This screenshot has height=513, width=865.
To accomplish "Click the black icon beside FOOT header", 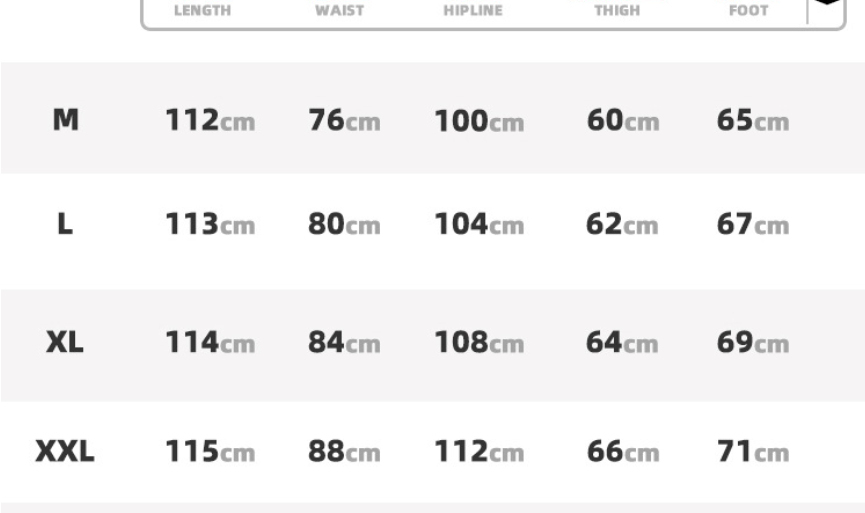I will click(827, 2).
